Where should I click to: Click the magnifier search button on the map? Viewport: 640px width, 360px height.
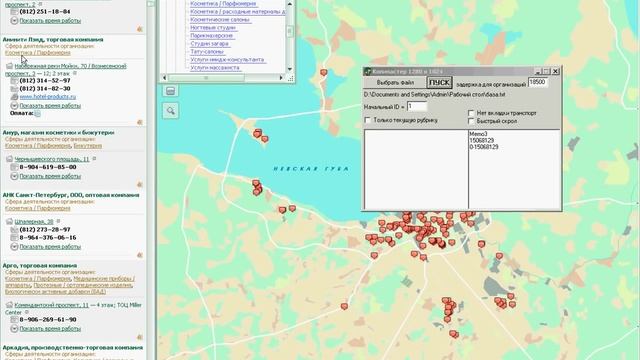click(171, 111)
